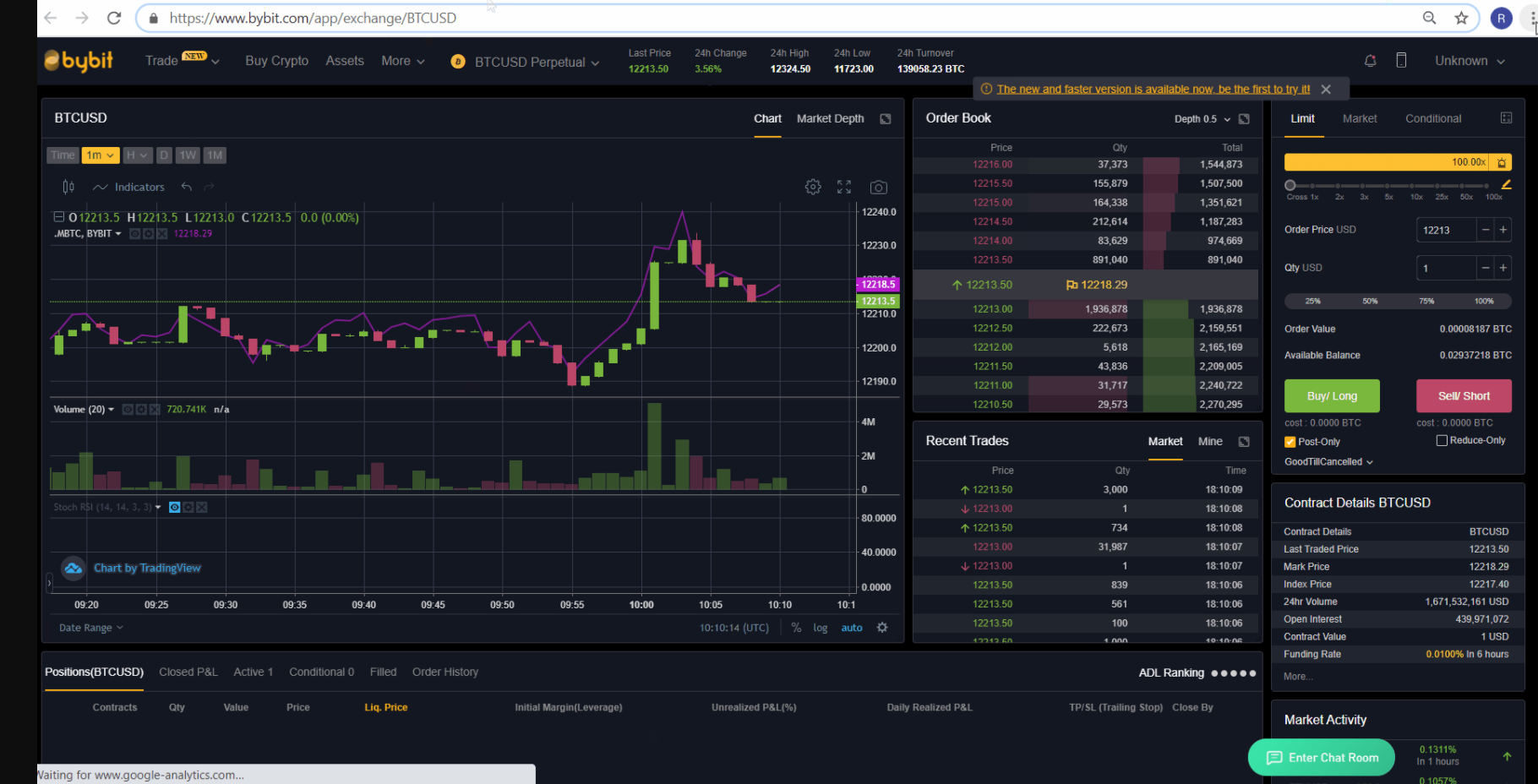Open Chart by TradingView link
The height and width of the screenshot is (784, 1538).
point(147,568)
